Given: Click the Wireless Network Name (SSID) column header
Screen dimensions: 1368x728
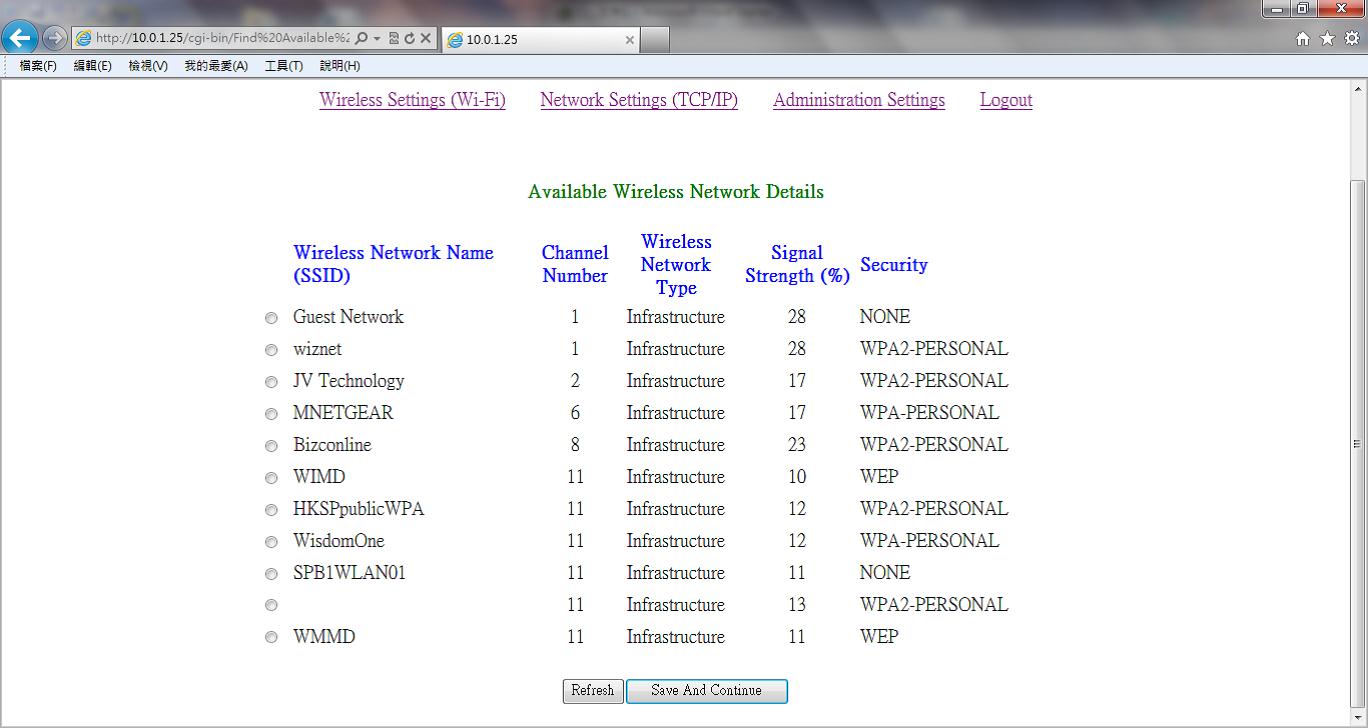Looking at the screenshot, I should tap(393, 265).
